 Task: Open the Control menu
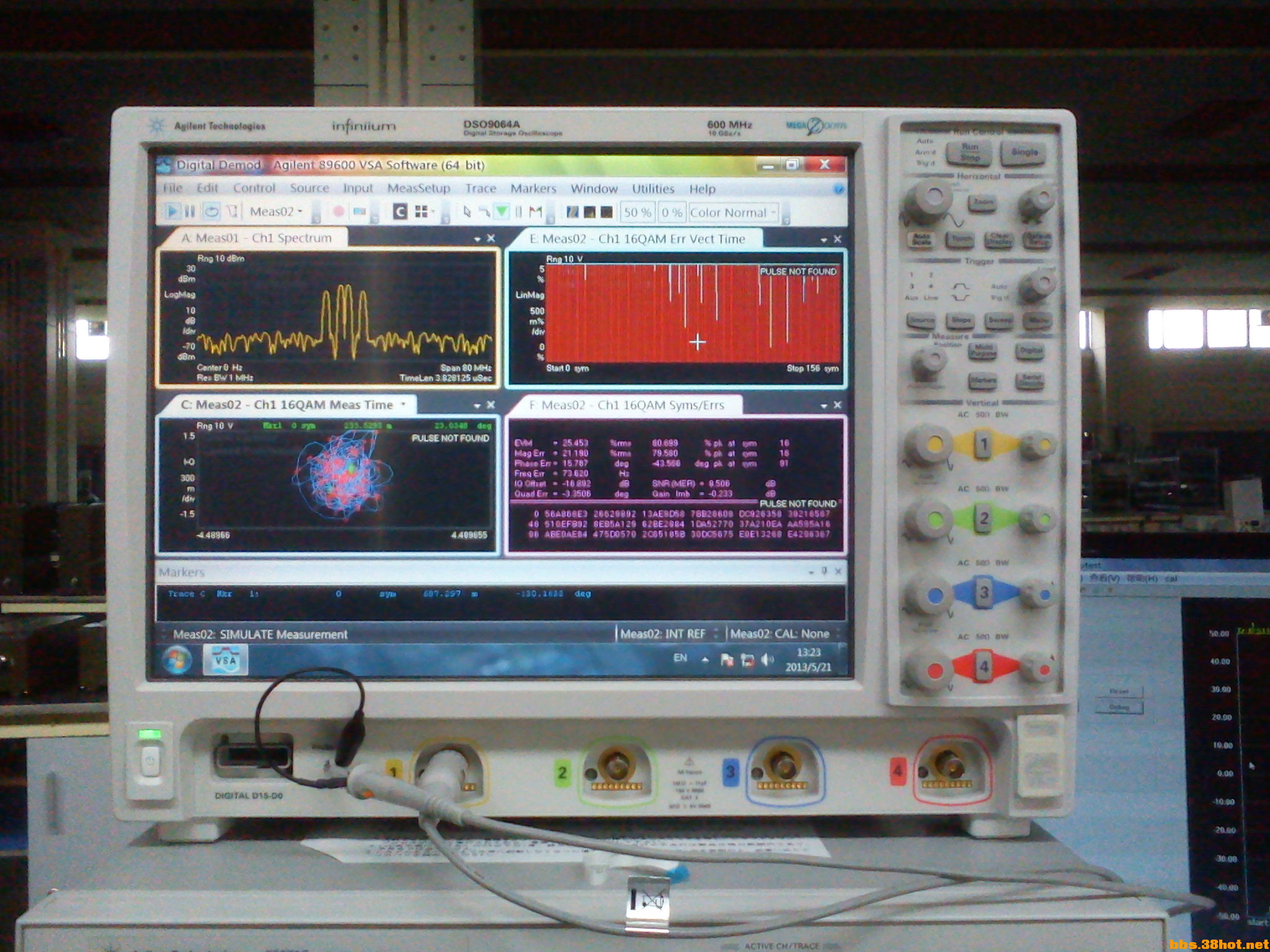(x=254, y=188)
